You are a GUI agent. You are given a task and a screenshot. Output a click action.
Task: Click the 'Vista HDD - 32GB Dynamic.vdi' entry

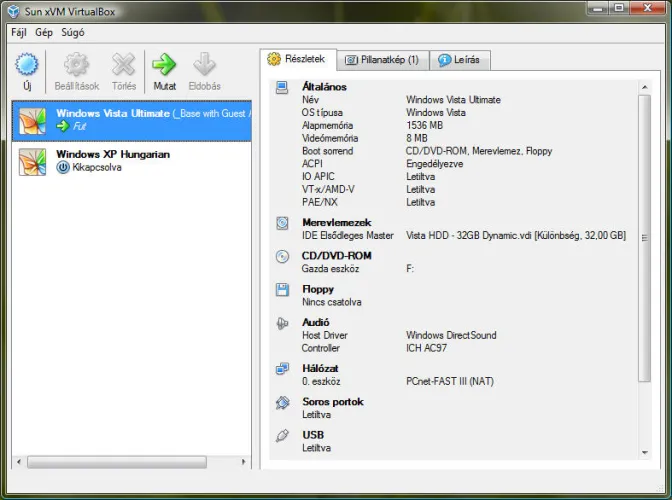tap(516, 235)
